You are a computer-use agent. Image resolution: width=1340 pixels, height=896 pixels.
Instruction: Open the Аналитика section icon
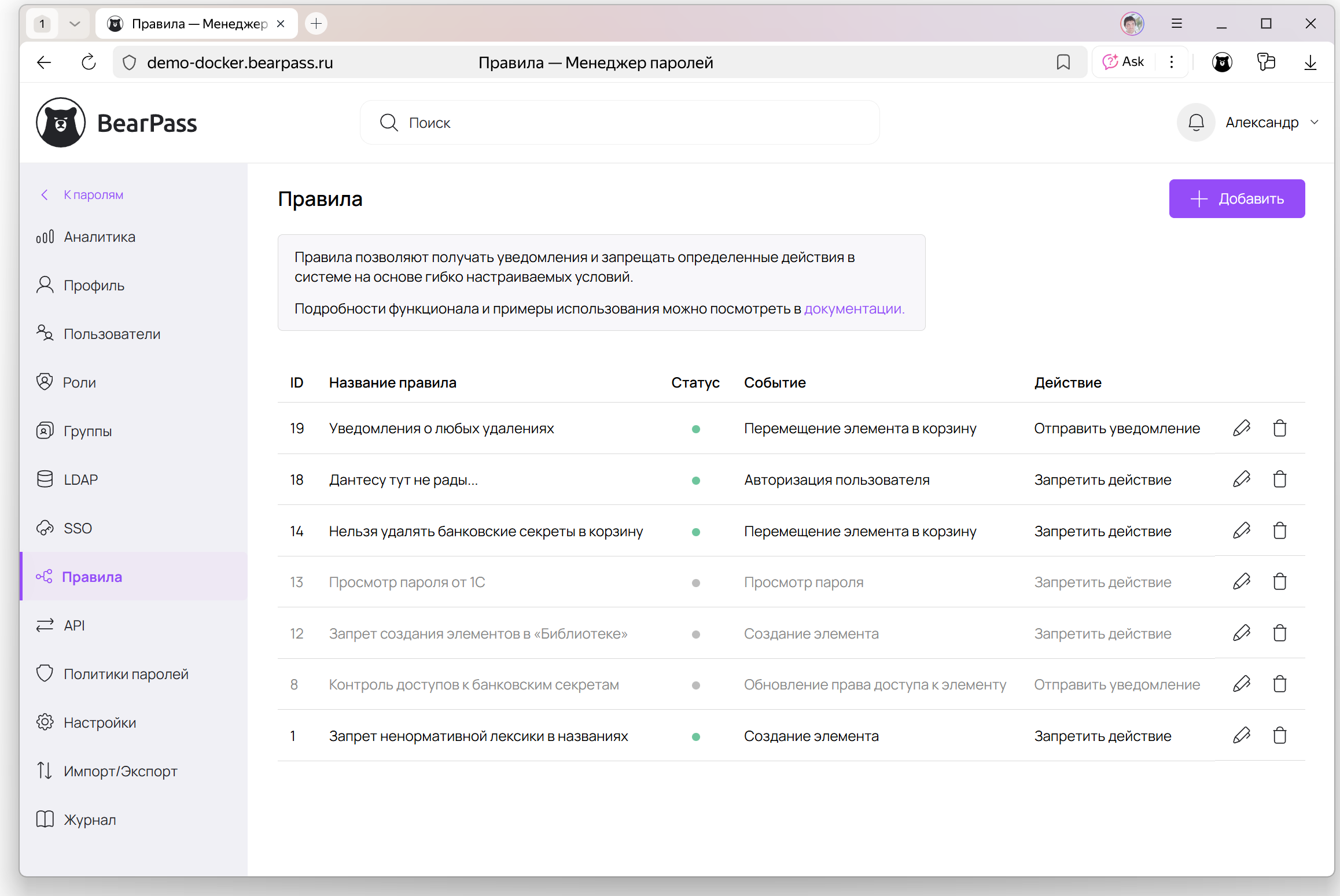(46, 236)
